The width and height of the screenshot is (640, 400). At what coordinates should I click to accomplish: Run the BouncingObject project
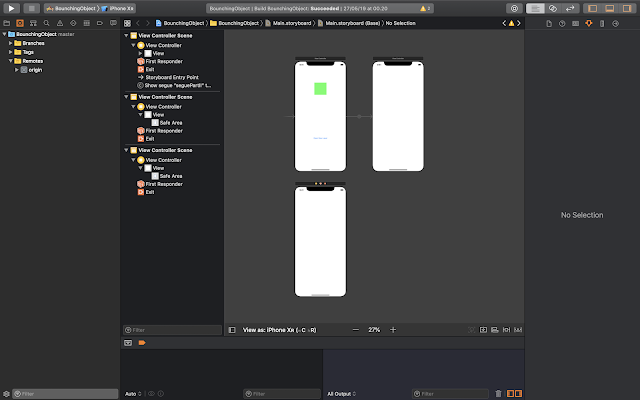[11, 8]
